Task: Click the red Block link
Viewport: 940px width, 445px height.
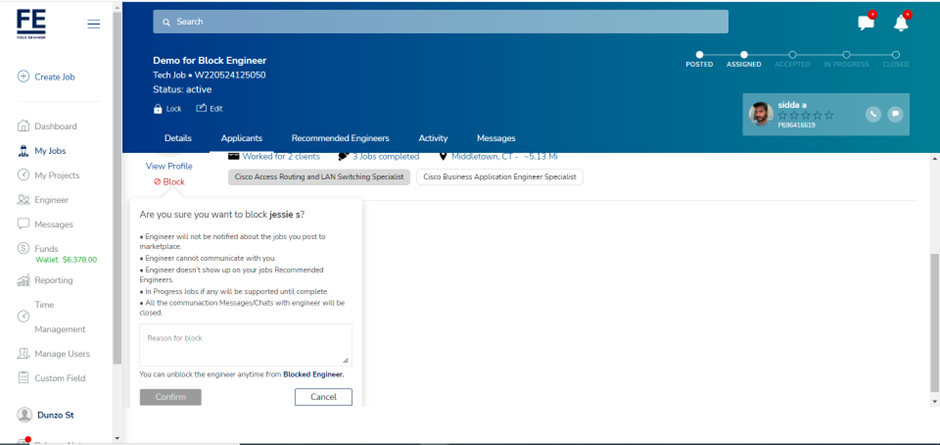Action: tap(170, 182)
